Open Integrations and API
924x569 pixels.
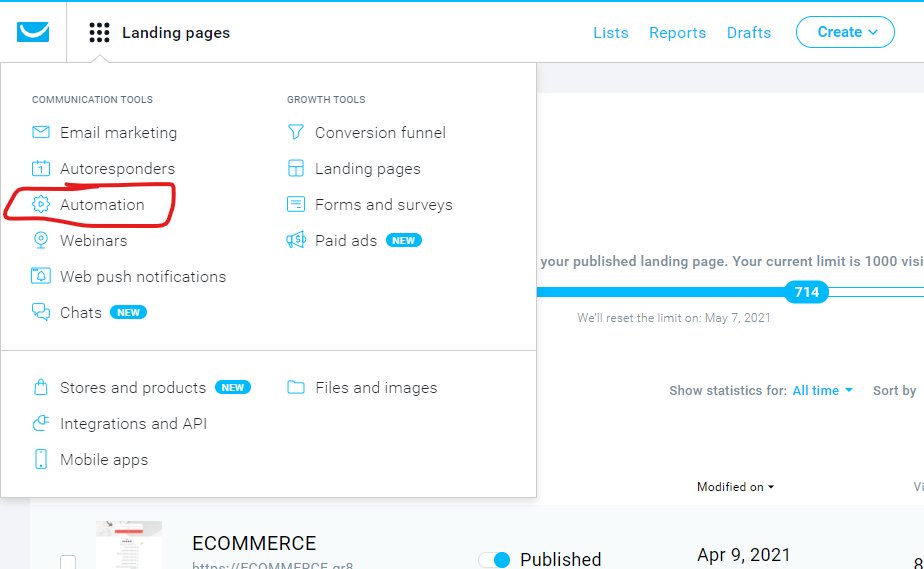pyautogui.click(x=133, y=424)
